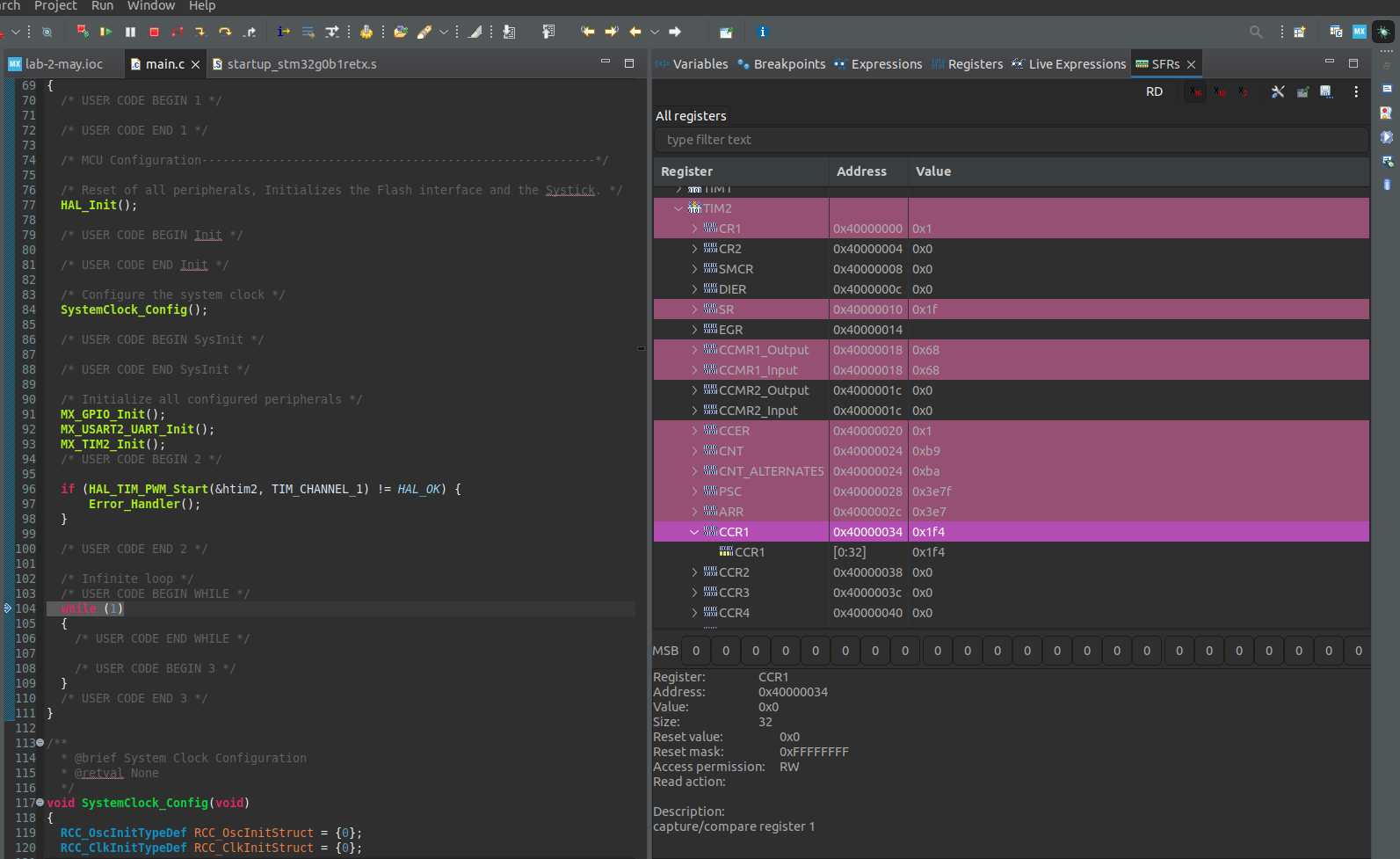
Task: Click the pin editor icon beside info icon
Action: (x=726, y=32)
